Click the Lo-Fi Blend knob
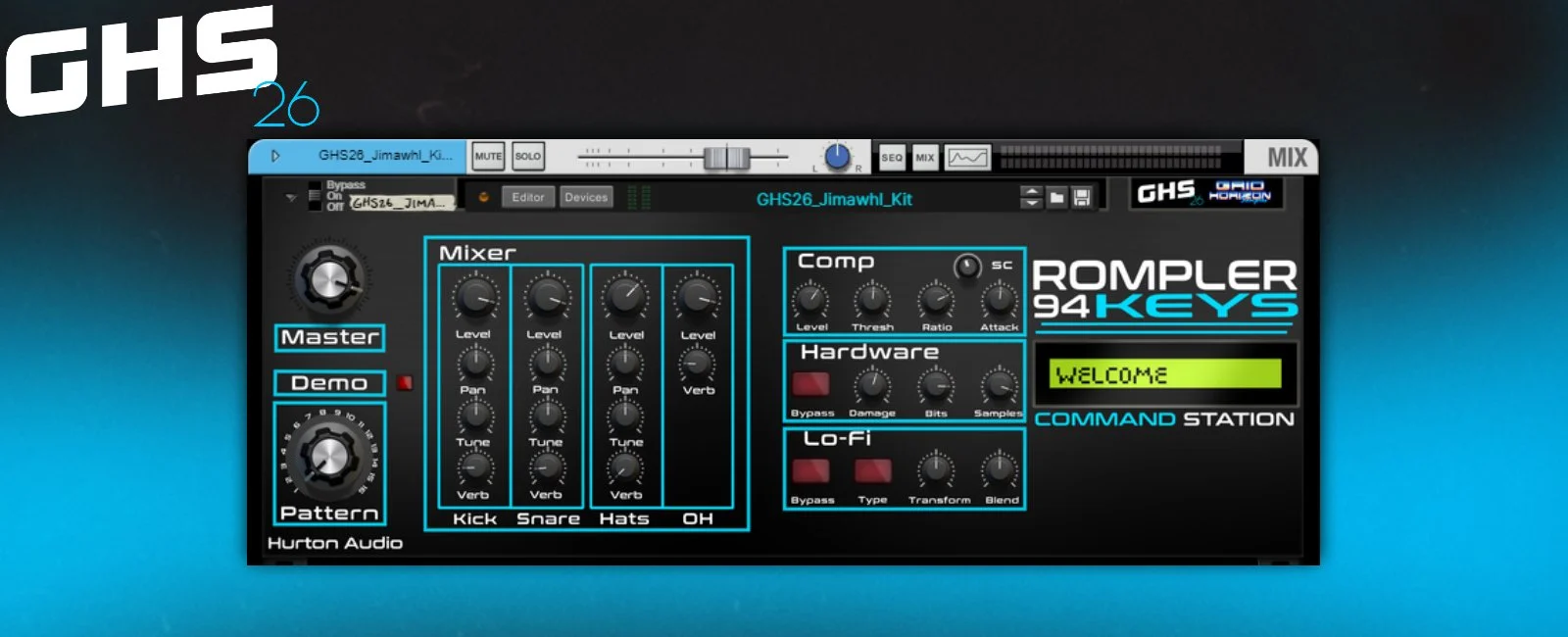Screen dimensions: 1568x637 tap(999, 470)
